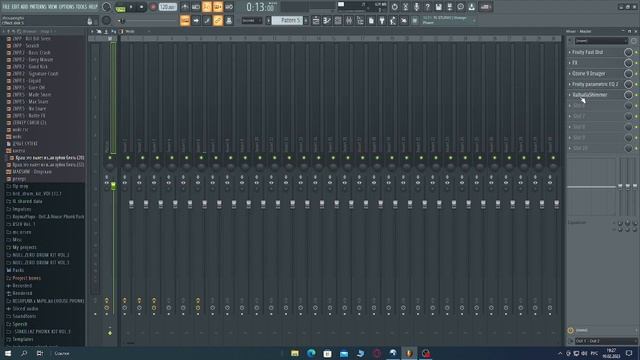
Task: Click the plus button right of Pattern 5
Action: coord(306,20)
